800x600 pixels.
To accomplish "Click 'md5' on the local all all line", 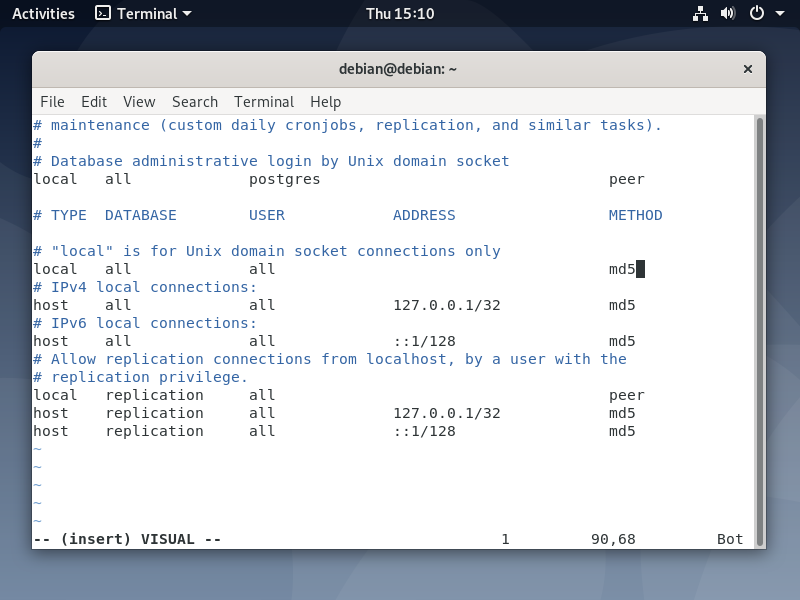I will [622, 269].
